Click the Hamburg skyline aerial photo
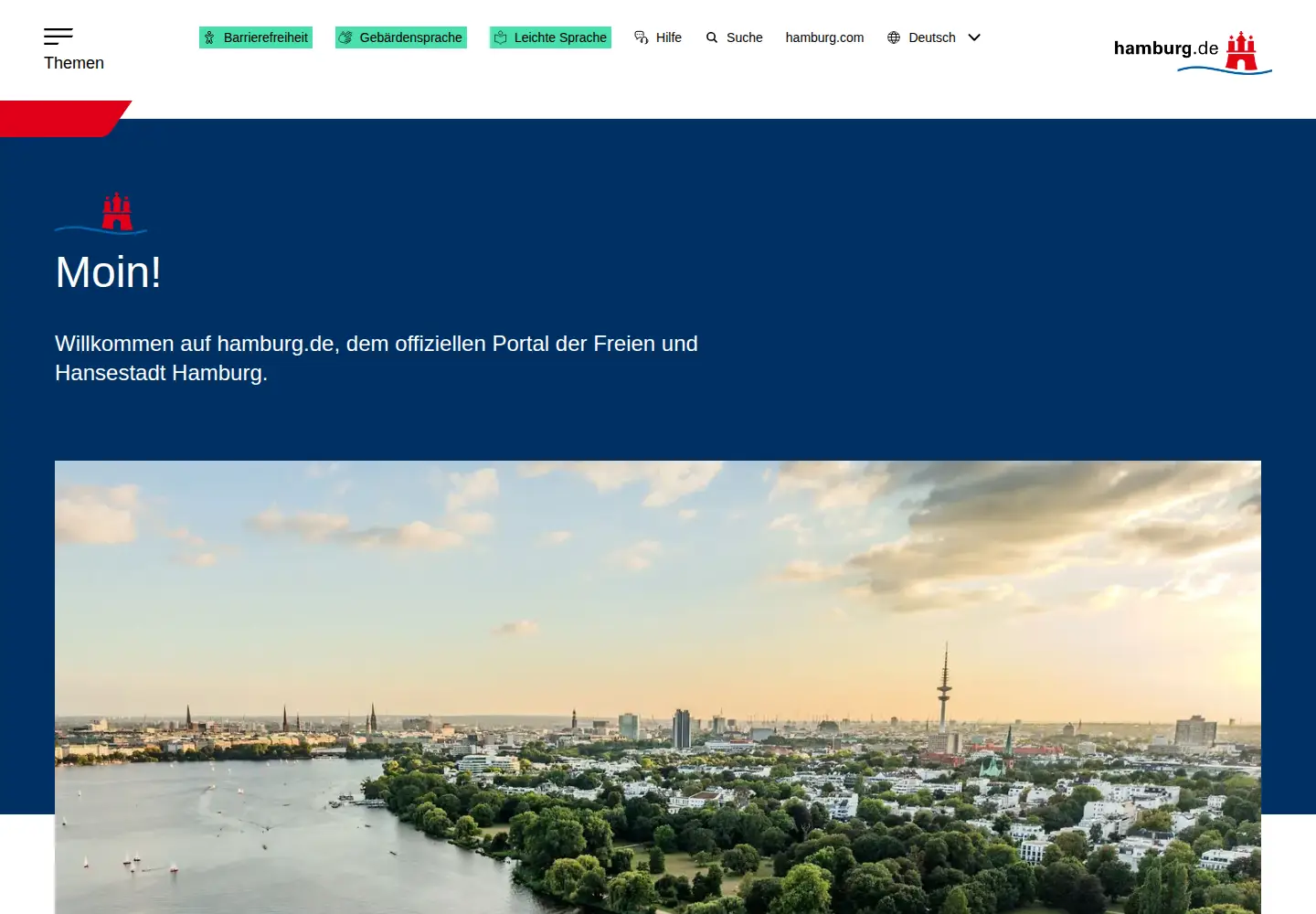Screen dimensions: 1316x914 pos(658,687)
